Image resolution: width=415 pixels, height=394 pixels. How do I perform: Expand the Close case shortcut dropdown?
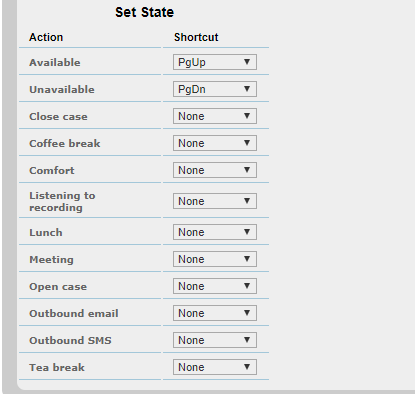click(x=215, y=116)
